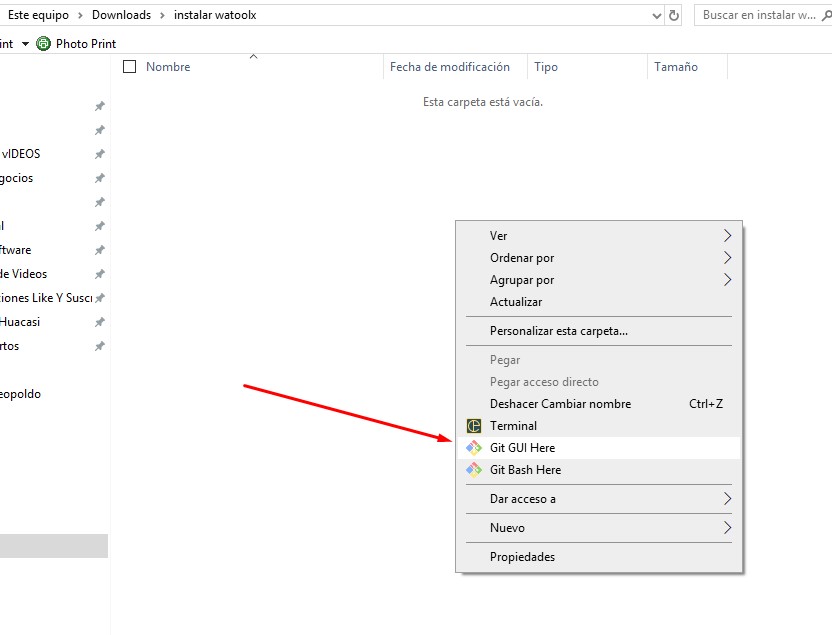This screenshot has width=832, height=635.
Task: Click Downloads in breadcrumb path
Action: pyautogui.click(x=121, y=15)
